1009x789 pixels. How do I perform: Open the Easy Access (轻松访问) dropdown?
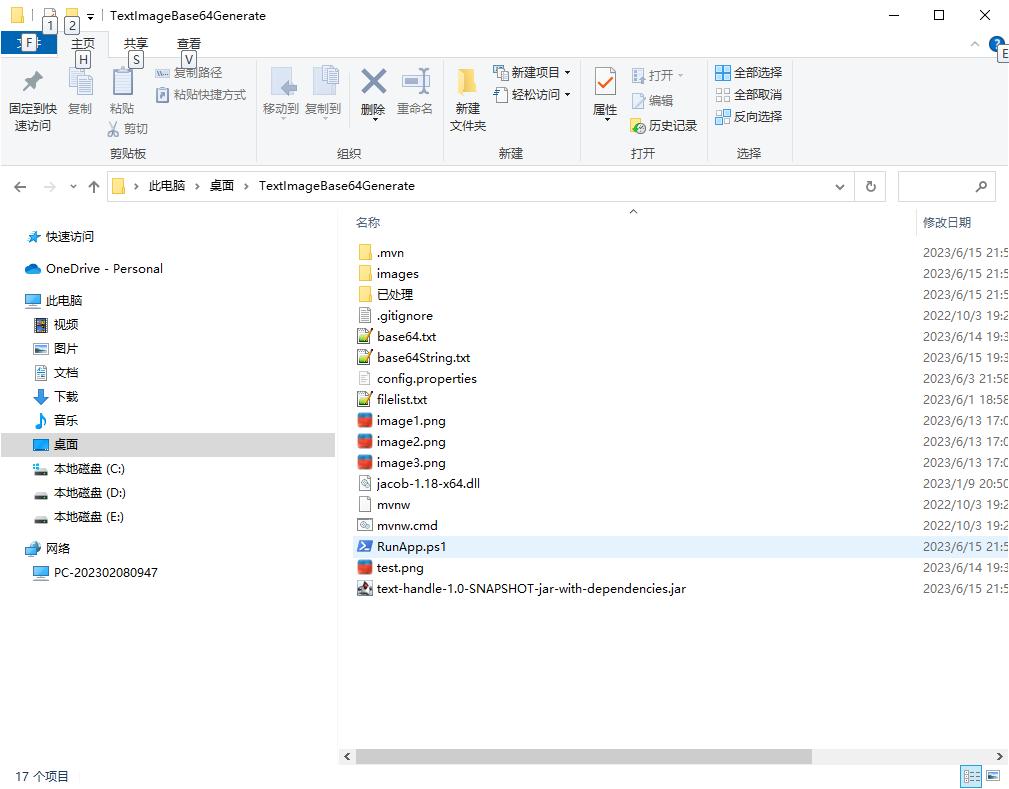[532, 95]
